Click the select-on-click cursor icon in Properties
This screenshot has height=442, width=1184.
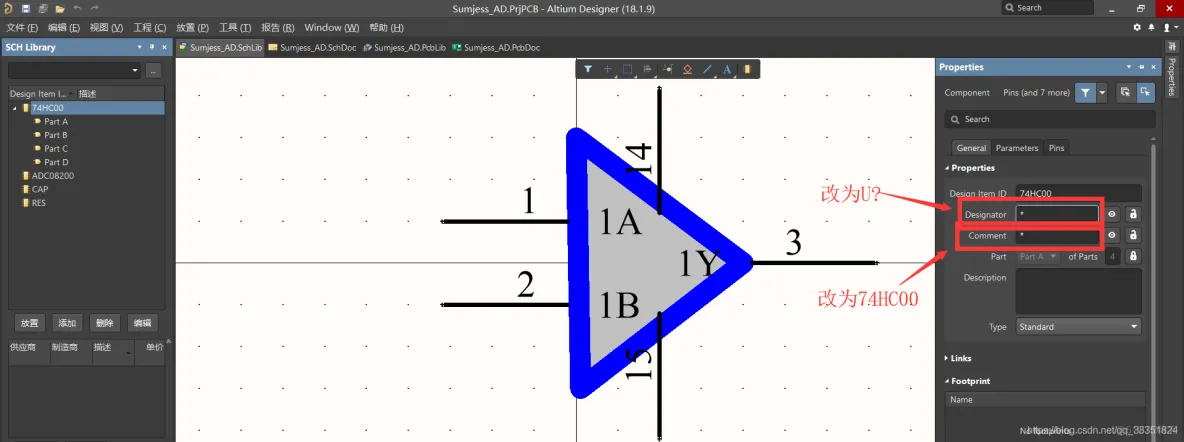(x=1125, y=92)
